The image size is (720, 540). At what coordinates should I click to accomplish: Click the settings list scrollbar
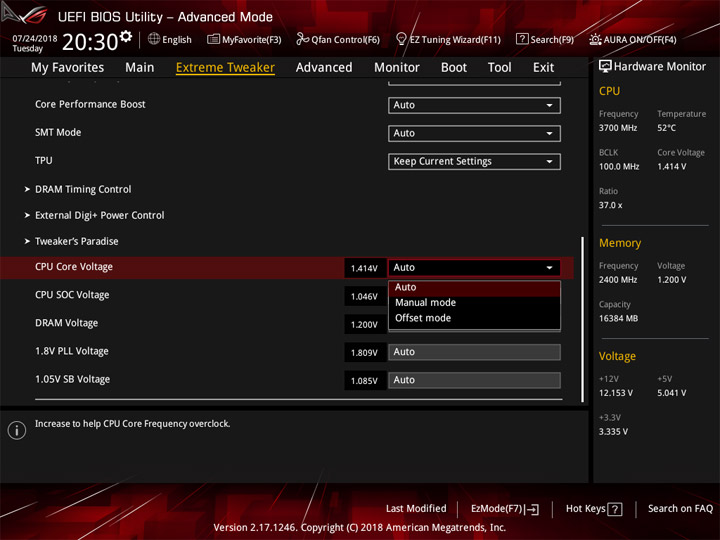coord(583,320)
